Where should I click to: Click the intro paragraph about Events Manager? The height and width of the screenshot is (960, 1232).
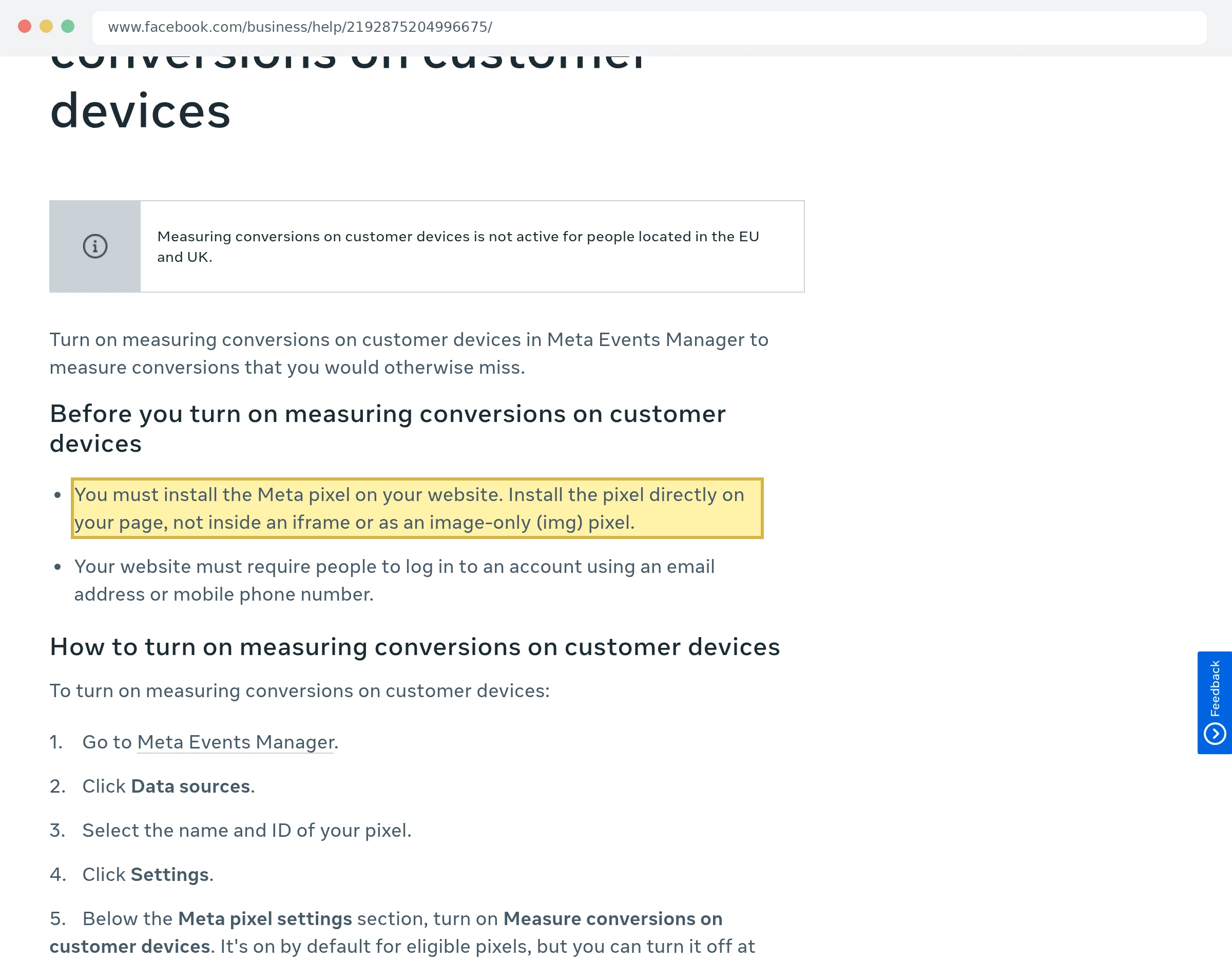pyautogui.click(x=409, y=353)
